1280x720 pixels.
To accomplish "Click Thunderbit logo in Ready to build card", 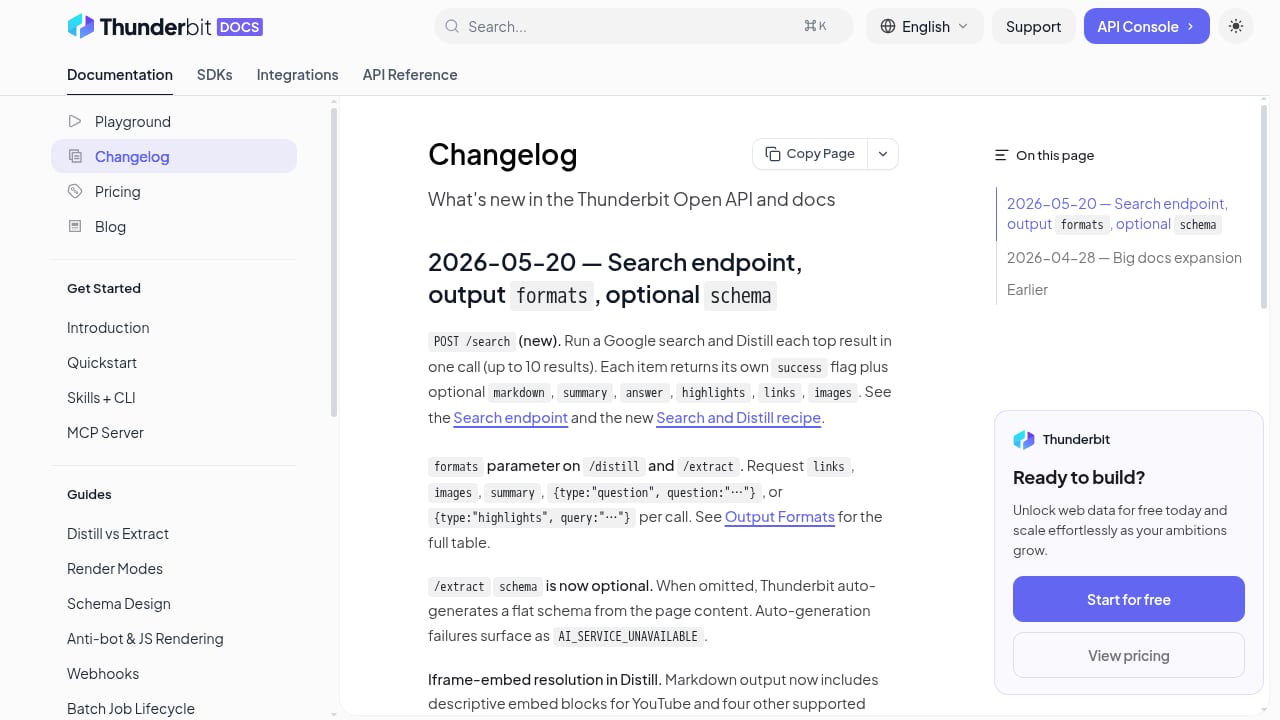I will 1024,439.
